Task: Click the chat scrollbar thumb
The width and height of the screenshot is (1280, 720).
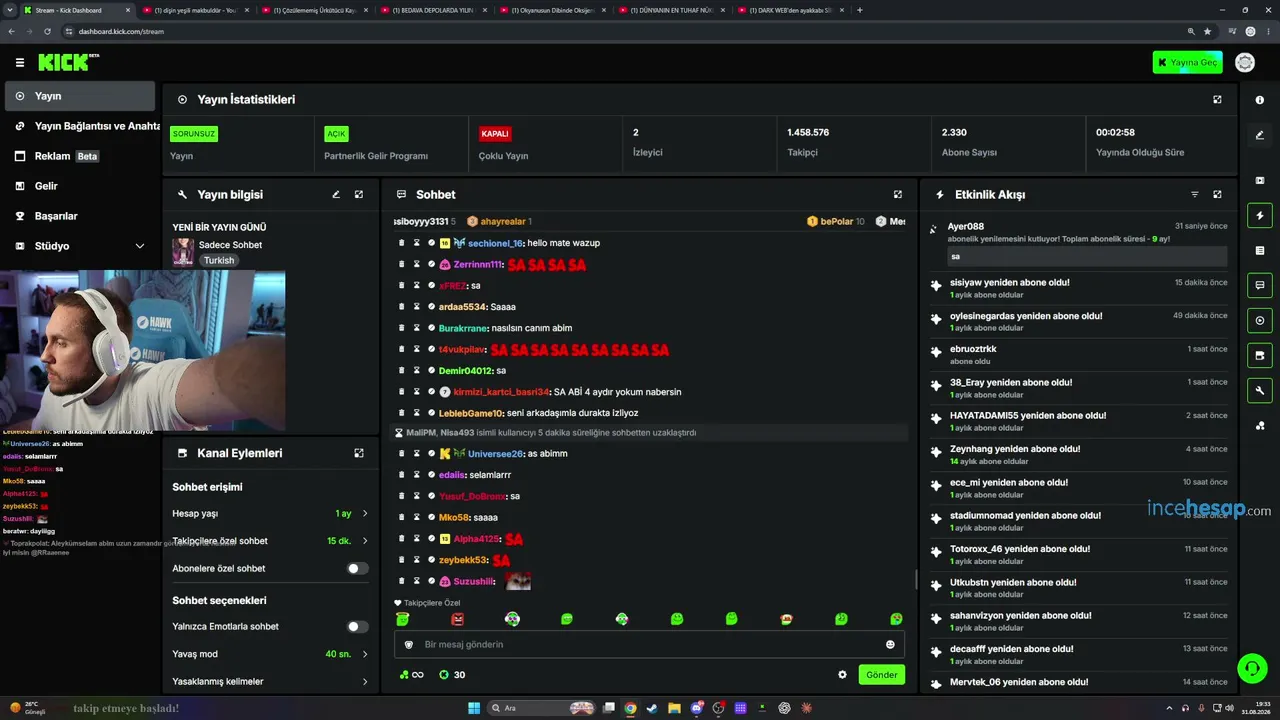Action: (x=916, y=580)
